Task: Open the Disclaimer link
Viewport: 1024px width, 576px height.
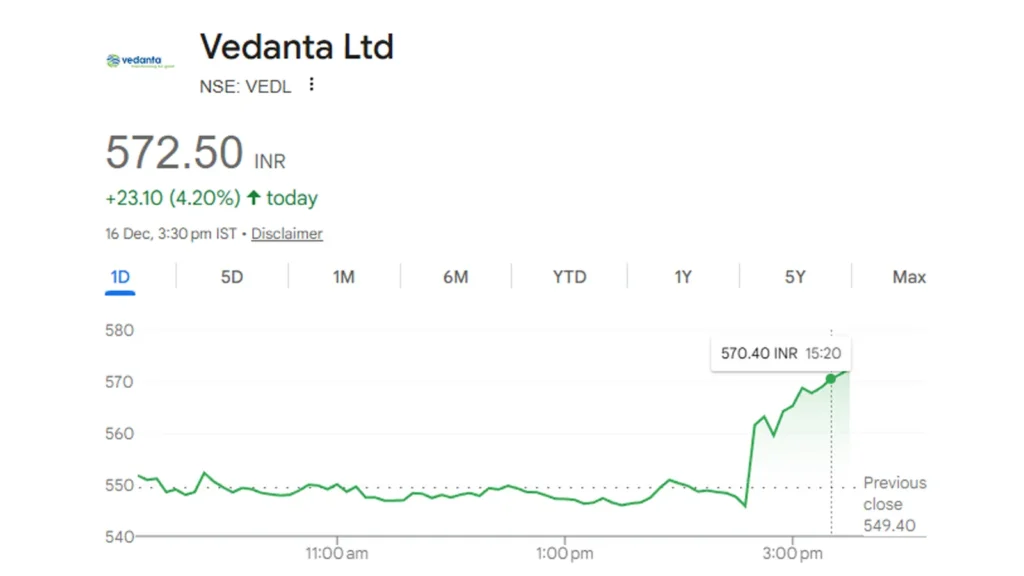Action: coord(286,233)
